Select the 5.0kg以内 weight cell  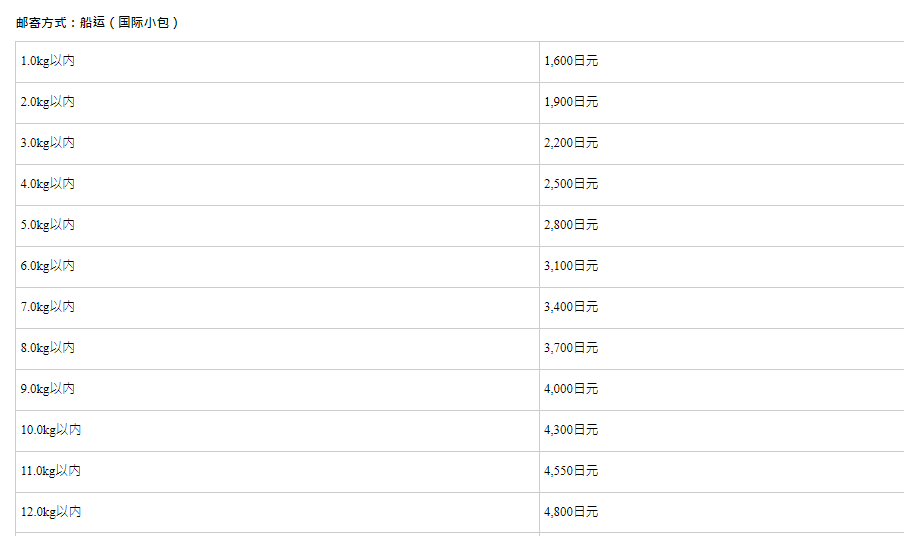[277, 225]
